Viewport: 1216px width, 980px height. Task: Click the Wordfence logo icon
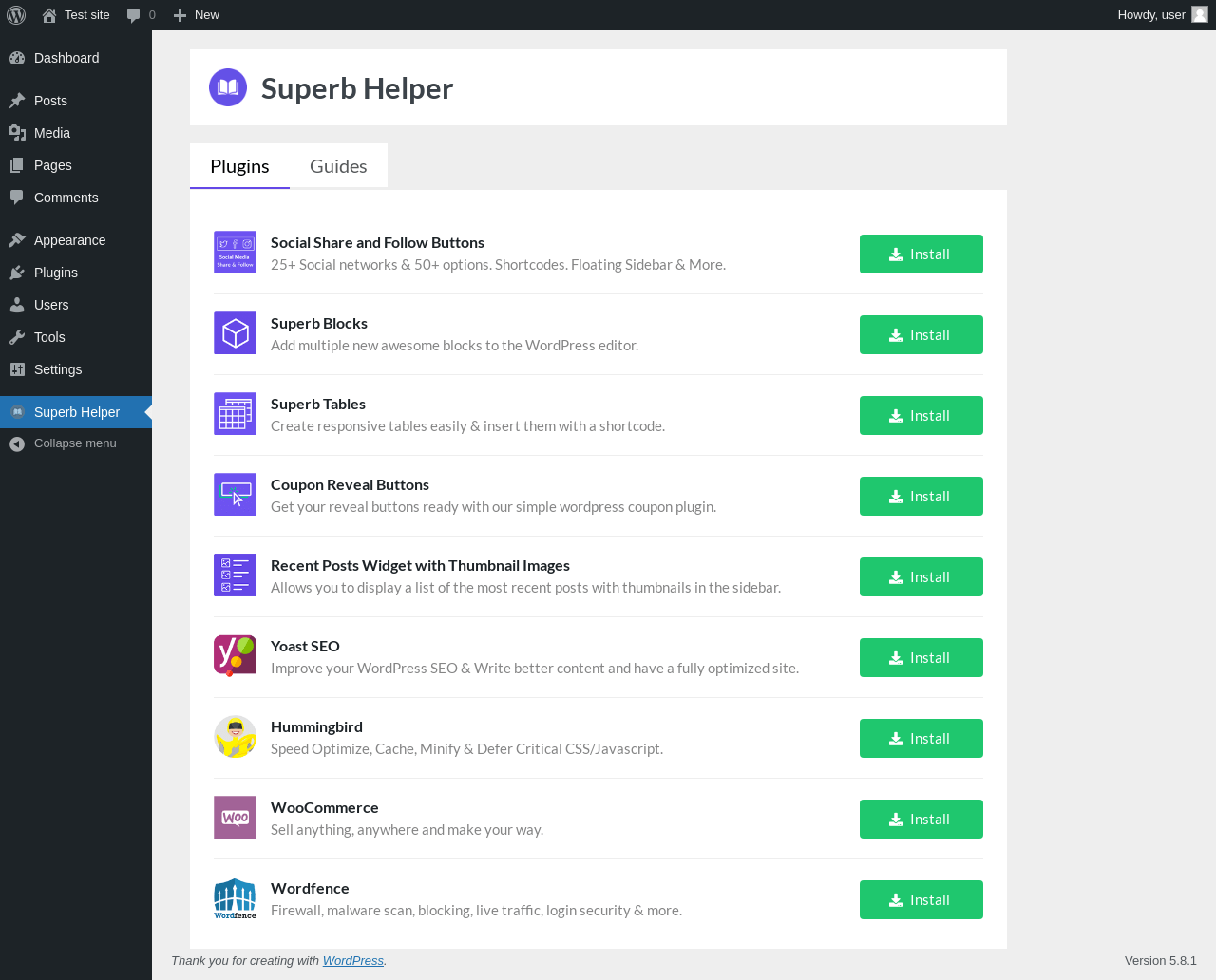pos(235,898)
